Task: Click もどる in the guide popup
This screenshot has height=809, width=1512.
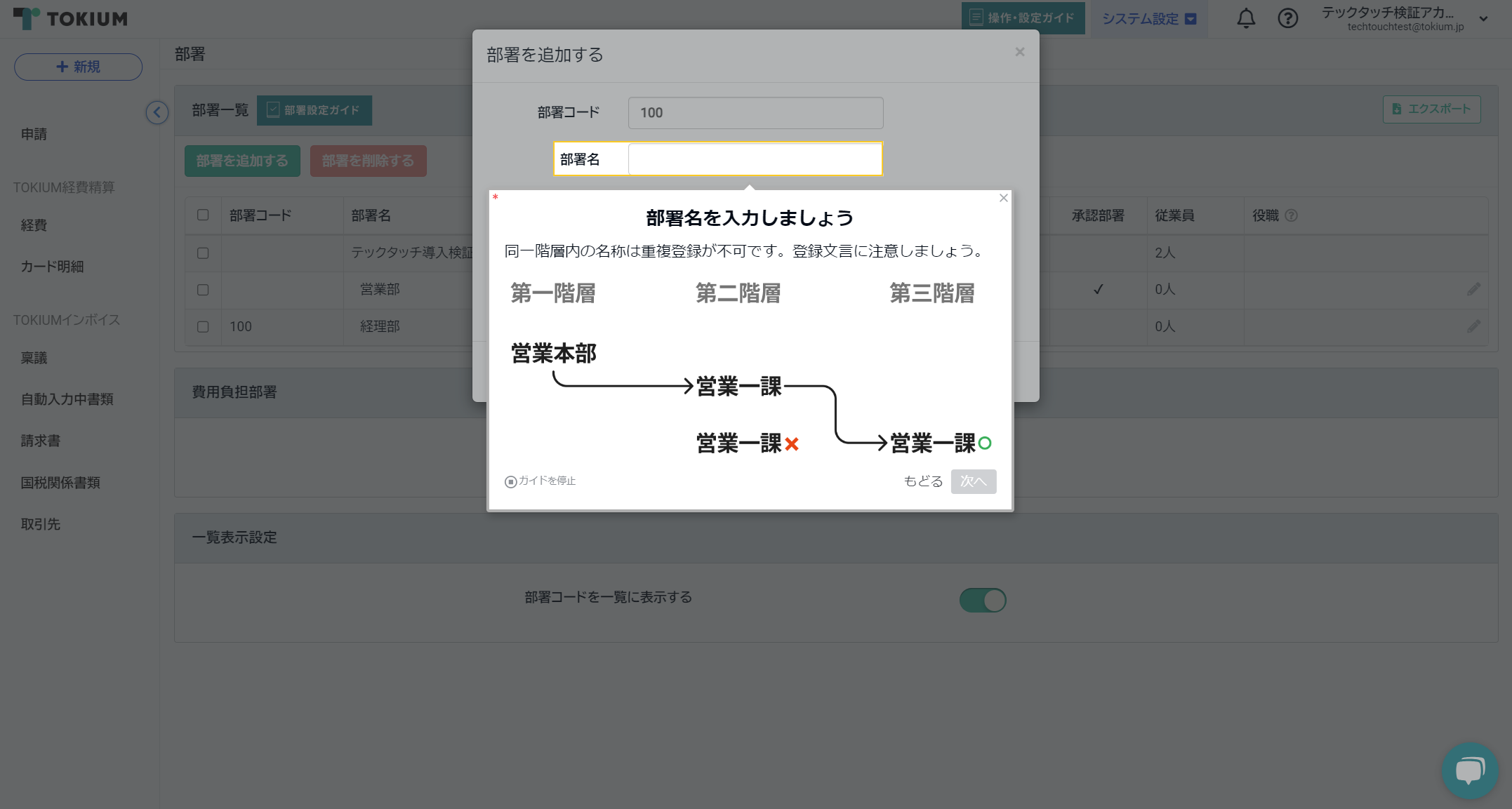Action: (922, 481)
